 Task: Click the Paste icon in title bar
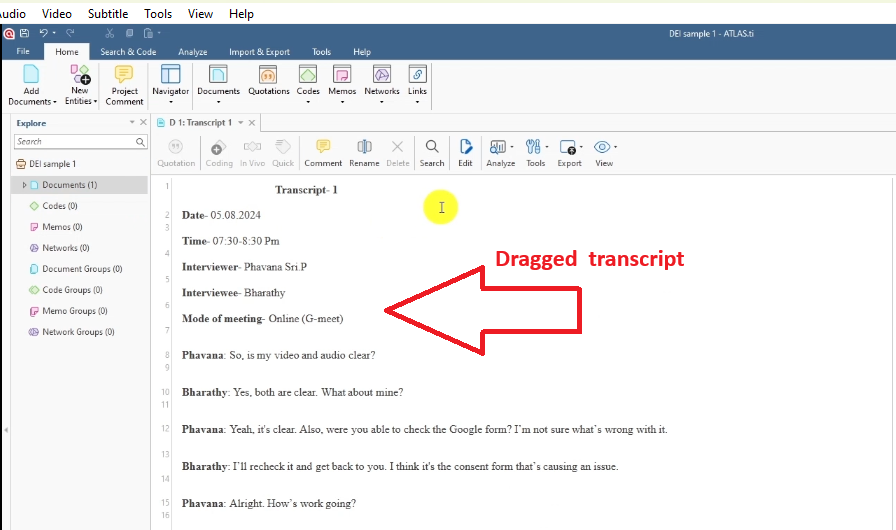148,33
